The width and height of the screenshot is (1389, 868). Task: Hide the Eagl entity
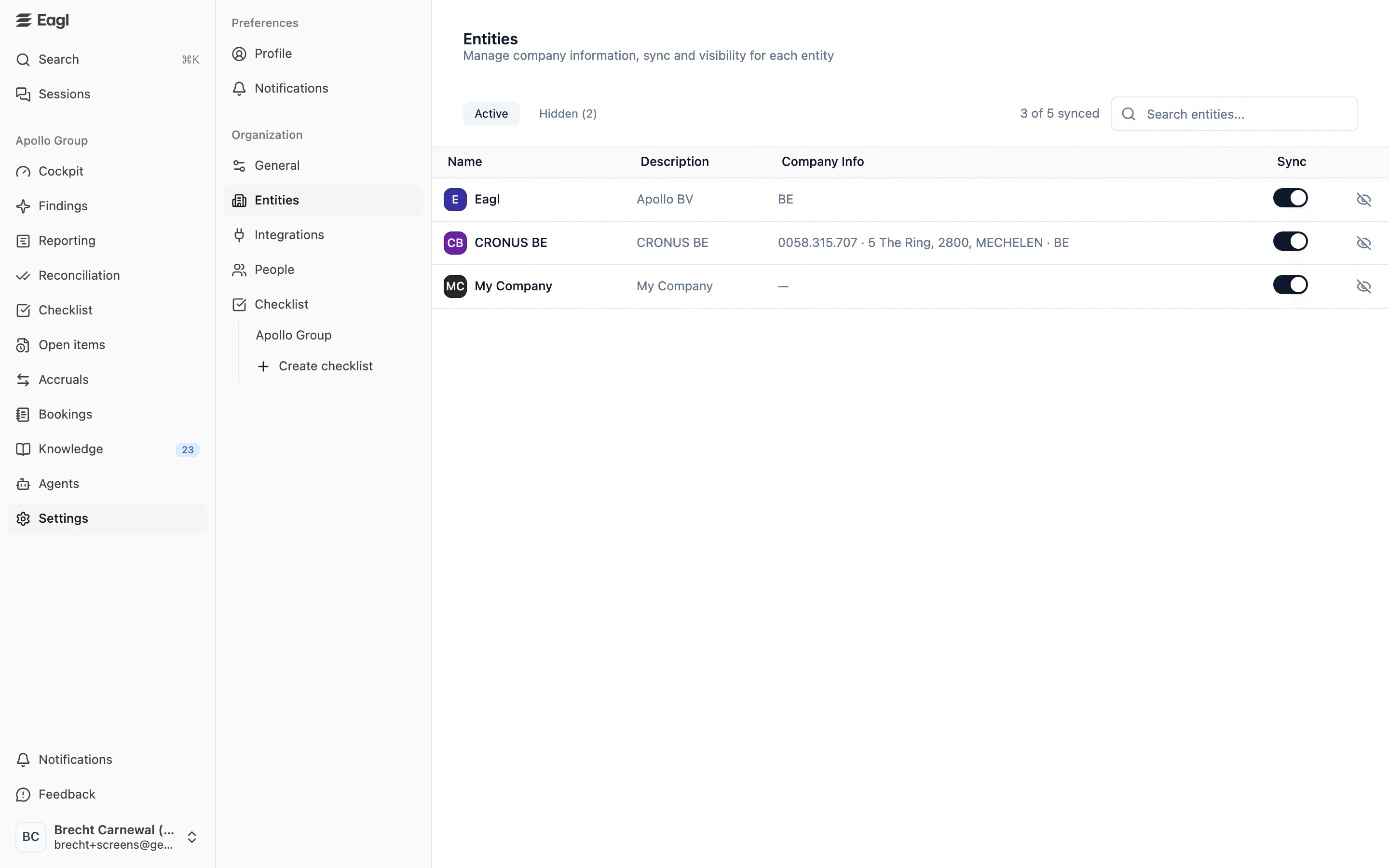pyautogui.click(x=1364, y=199)
